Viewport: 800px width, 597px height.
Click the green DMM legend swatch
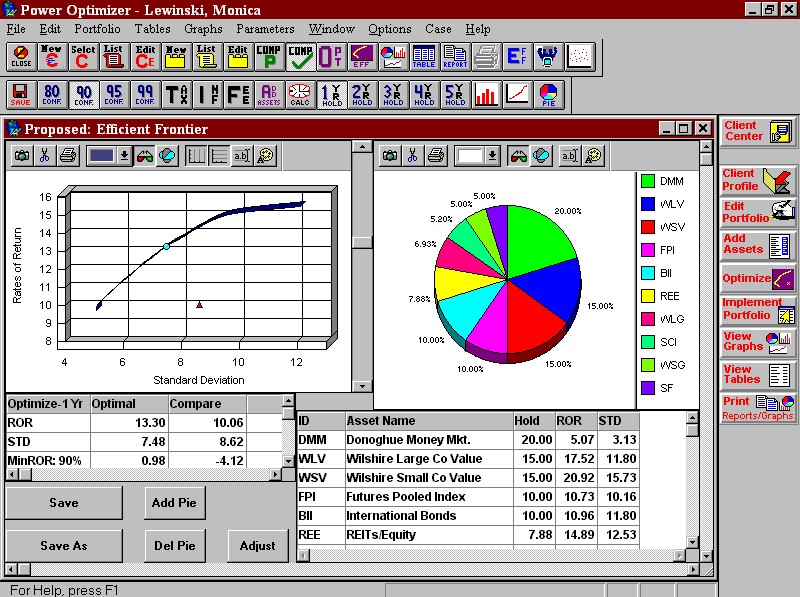point(648,181)
